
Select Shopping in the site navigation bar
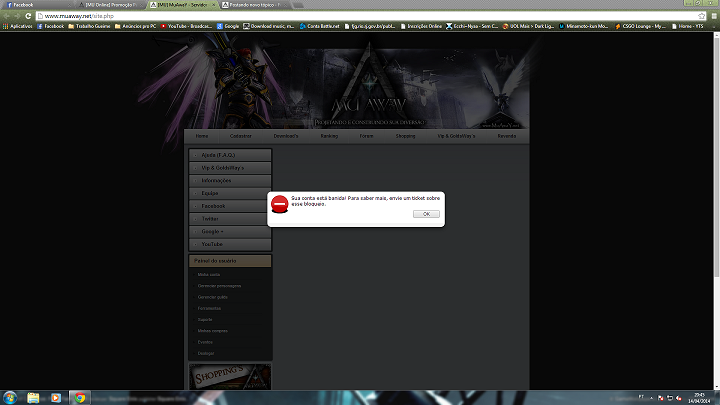pos(405,135)
